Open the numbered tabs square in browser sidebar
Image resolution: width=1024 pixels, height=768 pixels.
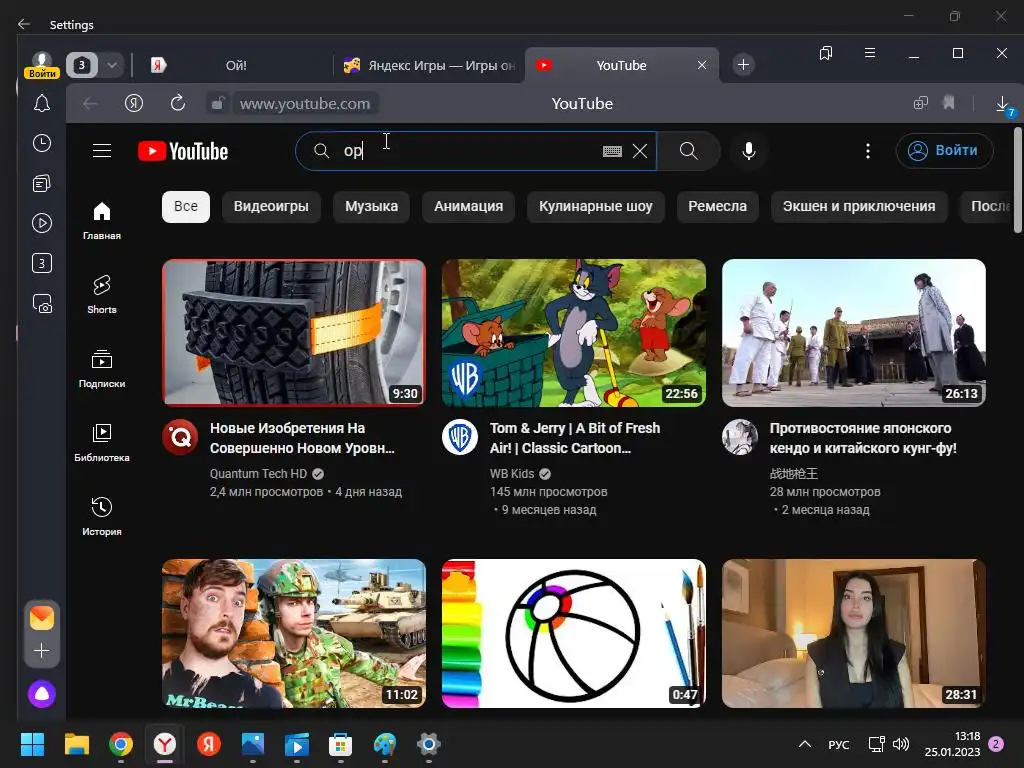[x=42, y=263]
